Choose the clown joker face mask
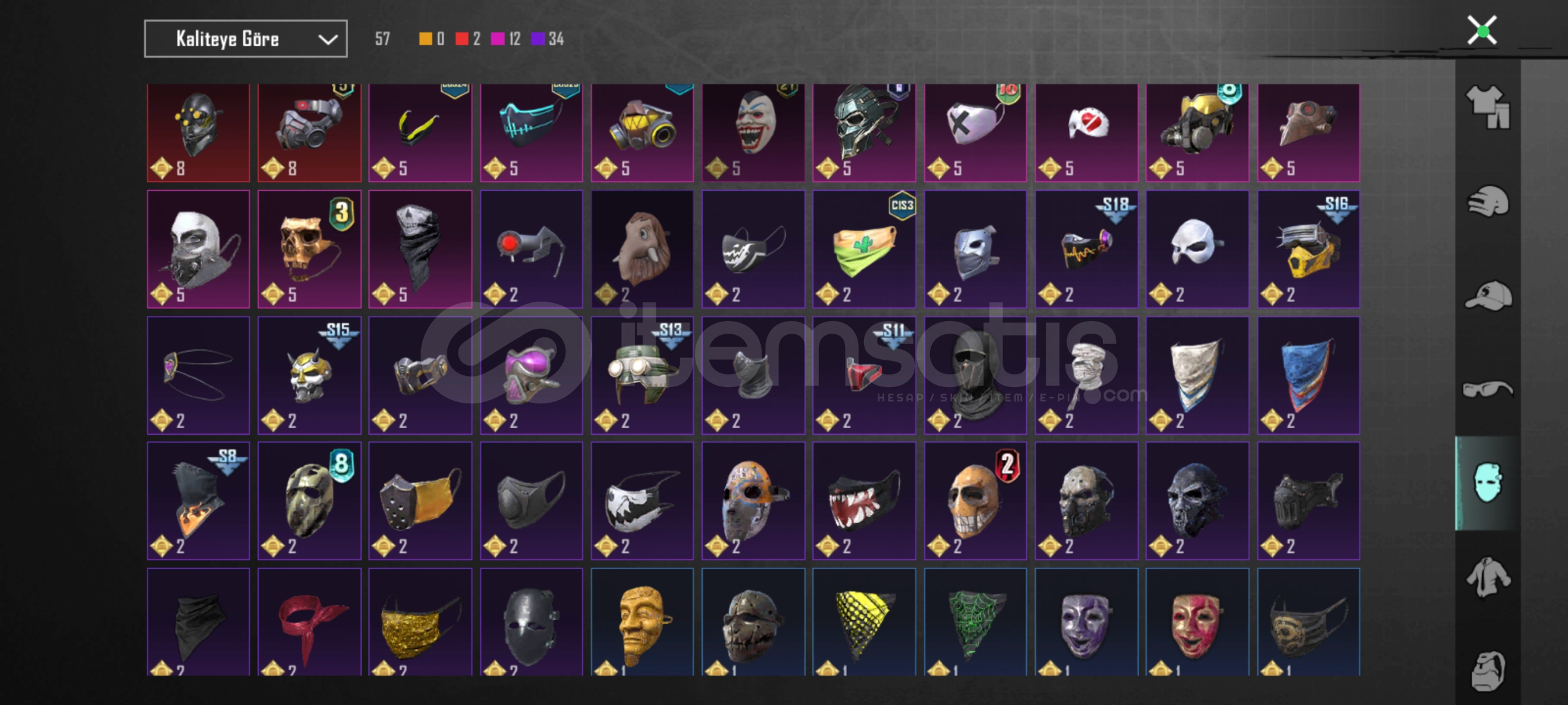 [x=753, y=133]
